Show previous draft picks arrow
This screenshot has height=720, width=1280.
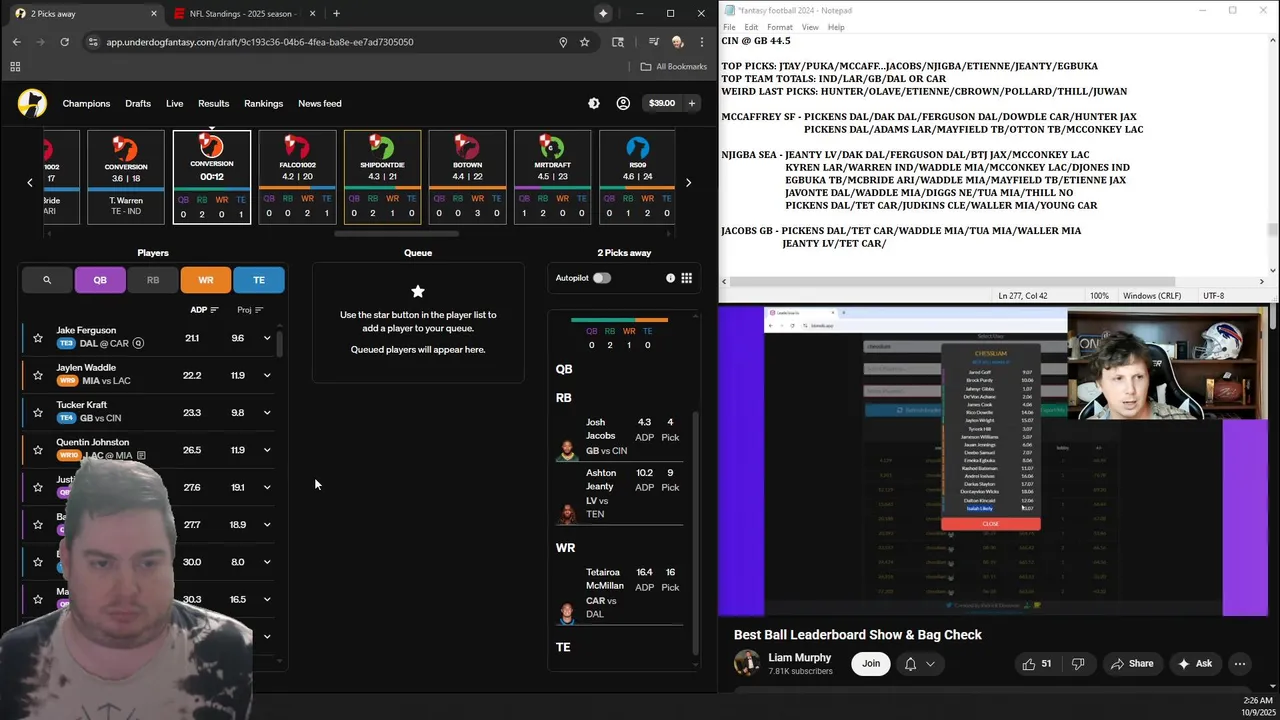coord(30,182)
